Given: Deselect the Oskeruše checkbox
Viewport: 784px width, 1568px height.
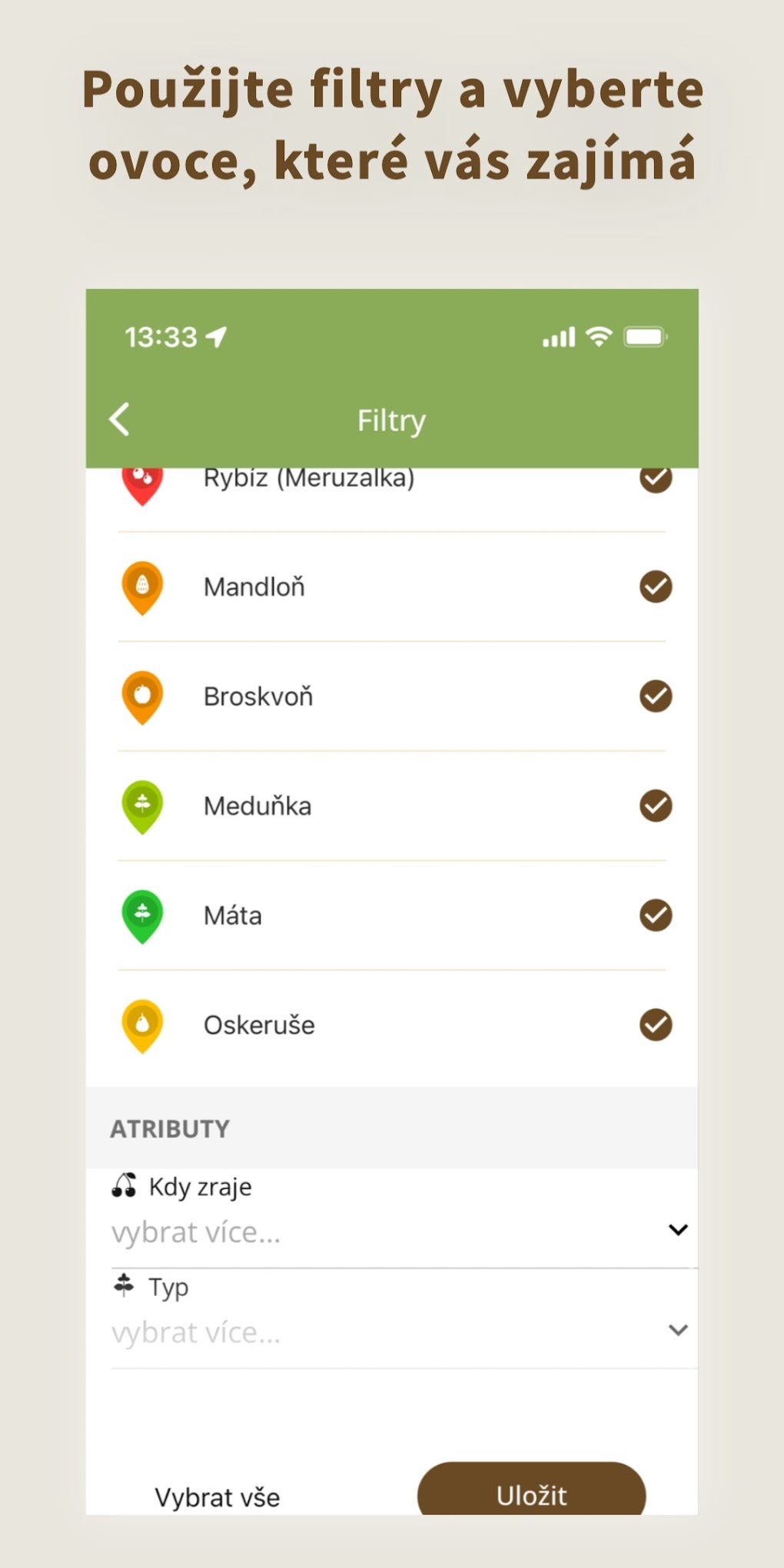Looking at the screenshot, I should click(x=656, y=1025).
